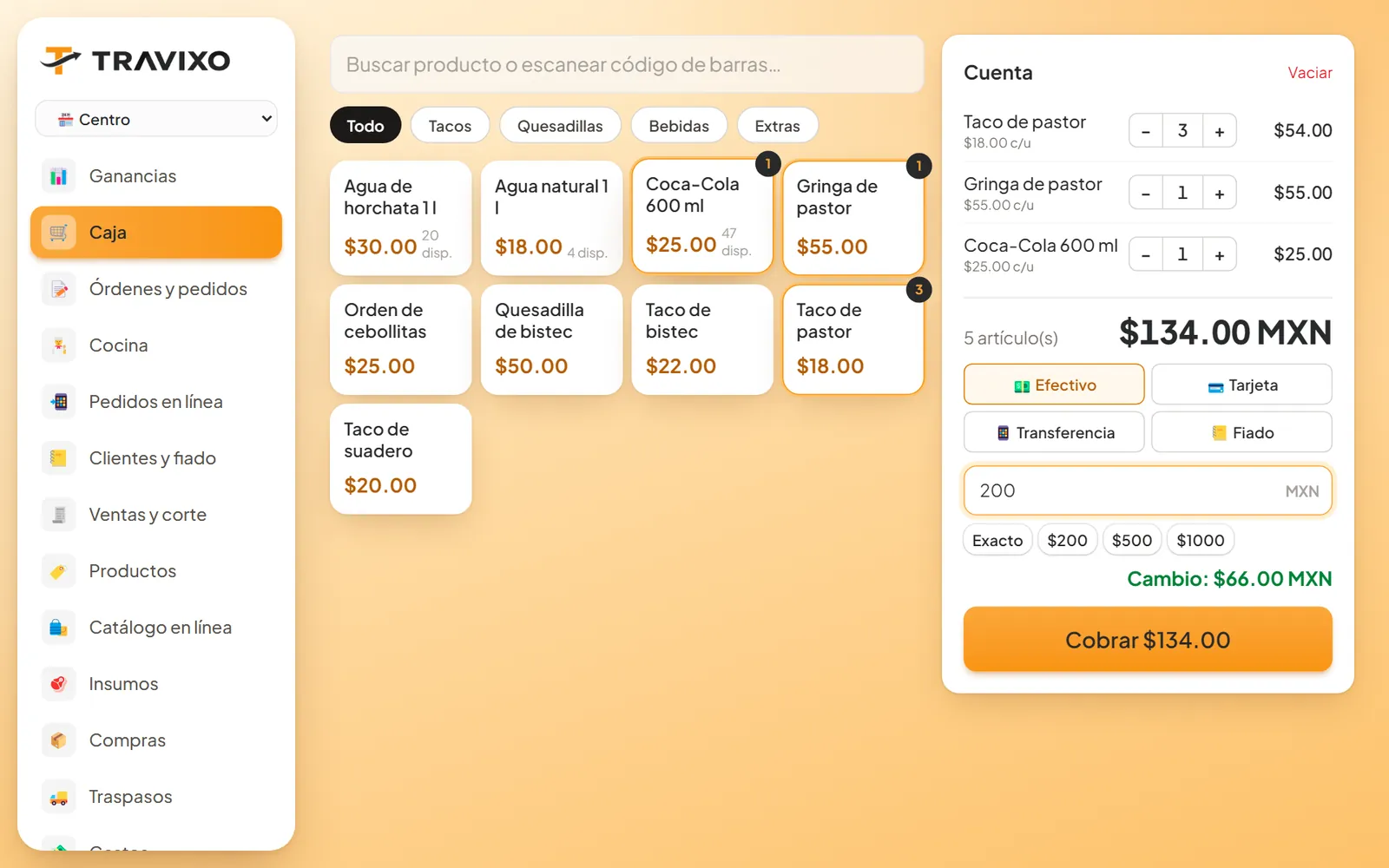Click the Travixo logo

coord(135,60)
